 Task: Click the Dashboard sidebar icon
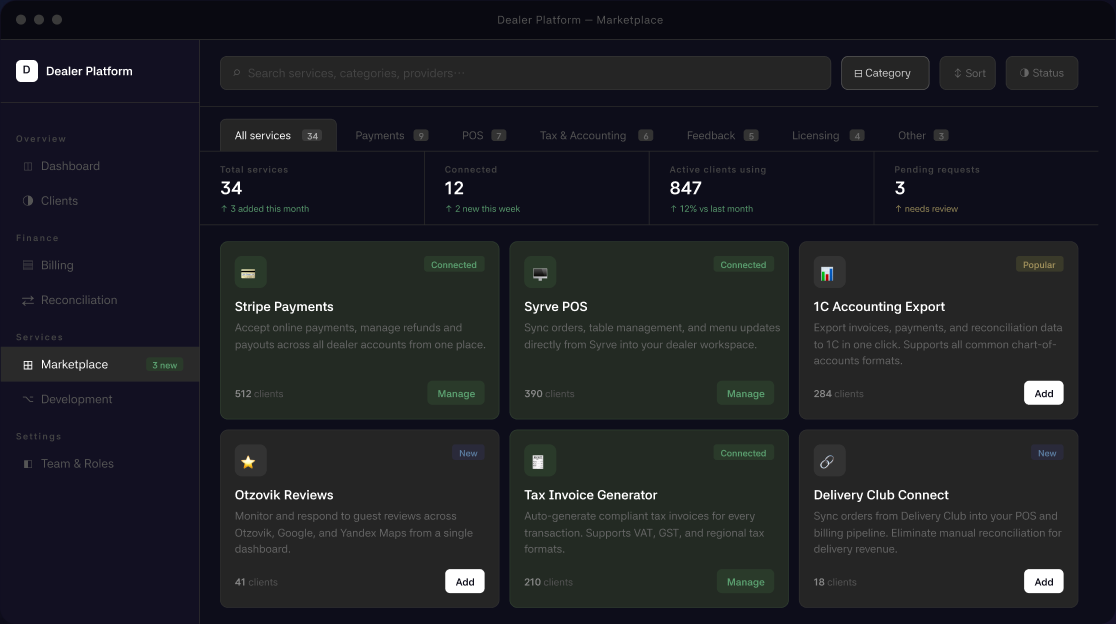point(28,166)
